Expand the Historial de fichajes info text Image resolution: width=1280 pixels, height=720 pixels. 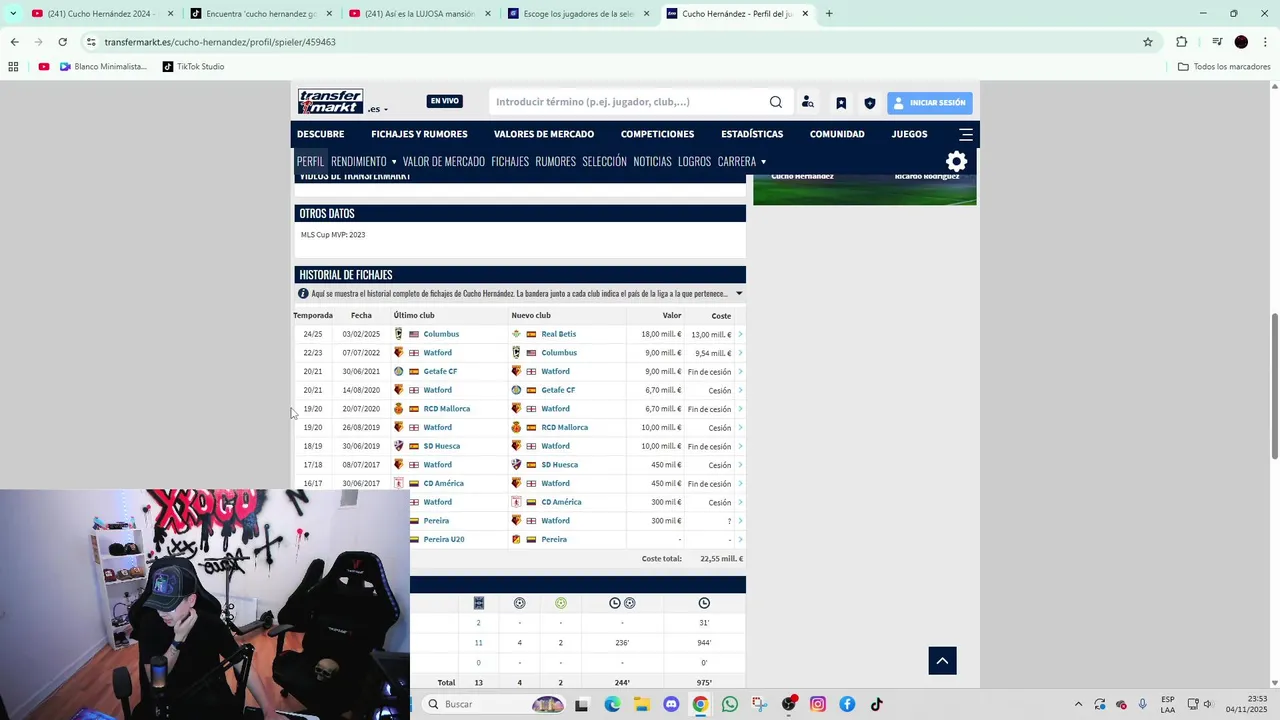coord(739,294)
